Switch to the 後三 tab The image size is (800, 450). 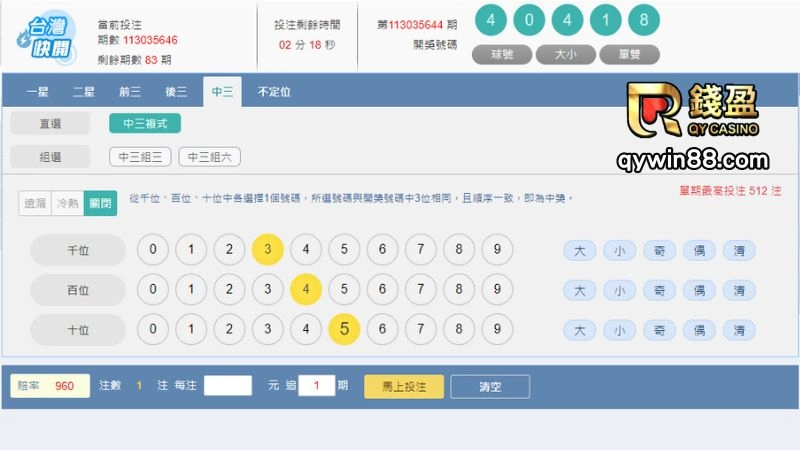click(x=176, y=92)
